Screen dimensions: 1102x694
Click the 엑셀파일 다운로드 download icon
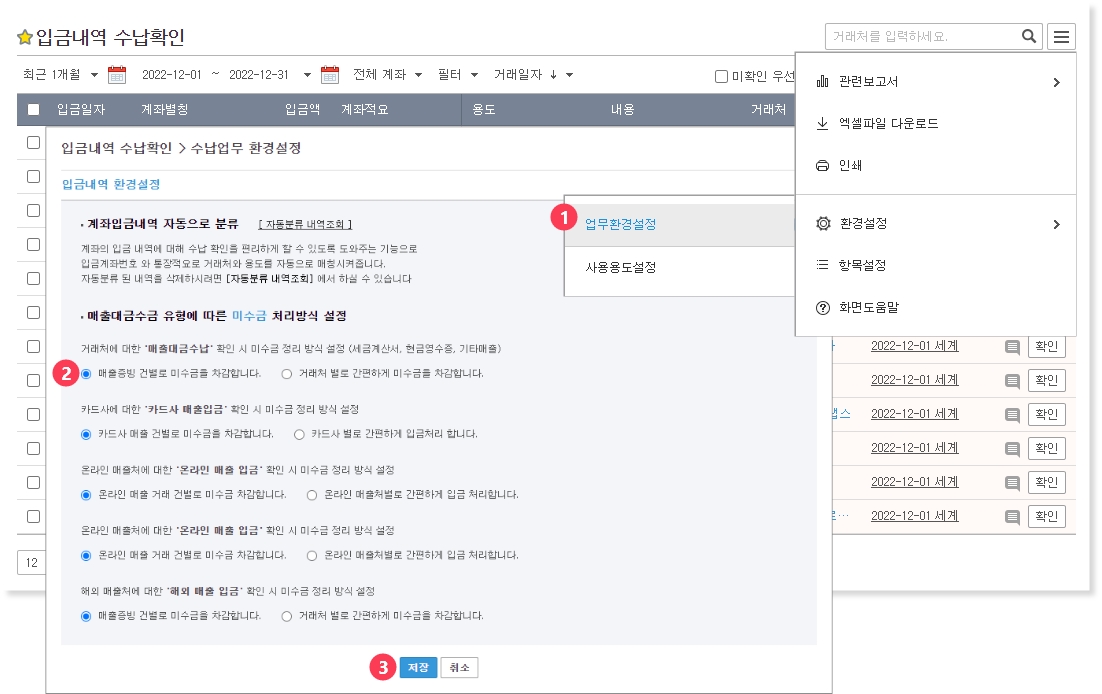822,124
